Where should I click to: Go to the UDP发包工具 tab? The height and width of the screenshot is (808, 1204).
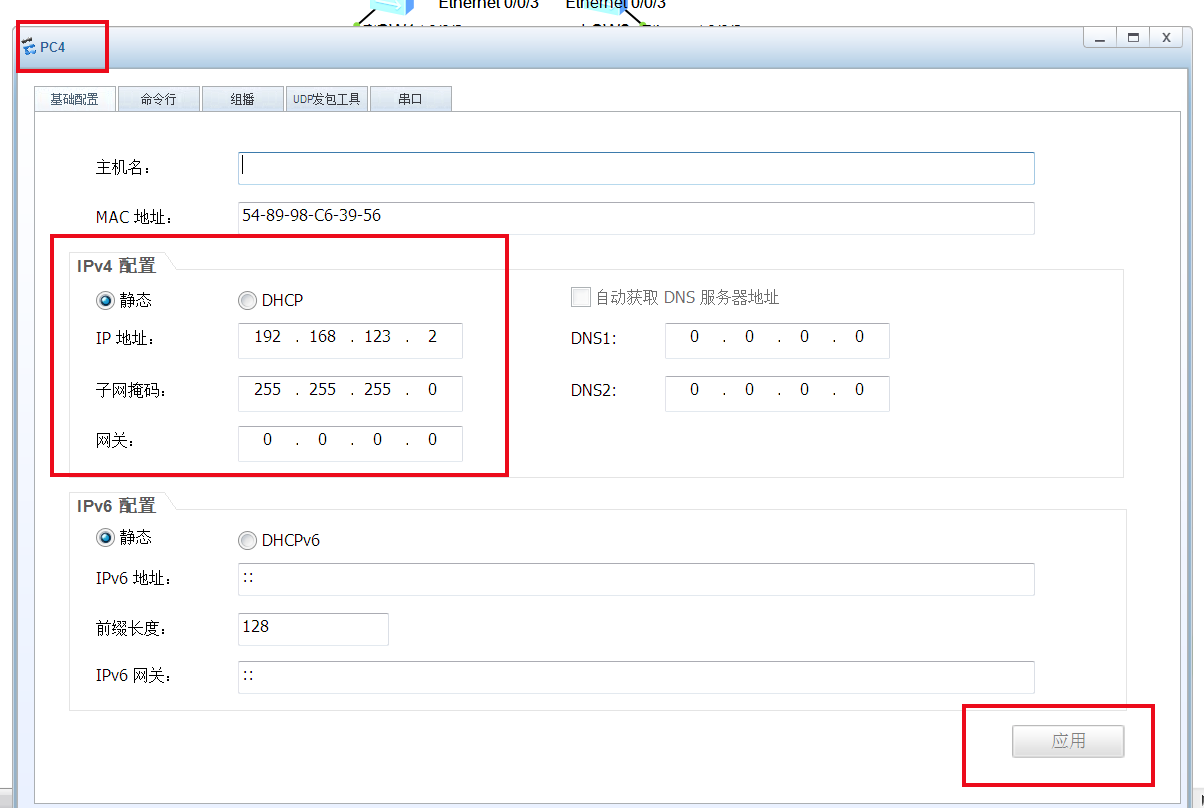pyautogui.click(x=326, y=99)
